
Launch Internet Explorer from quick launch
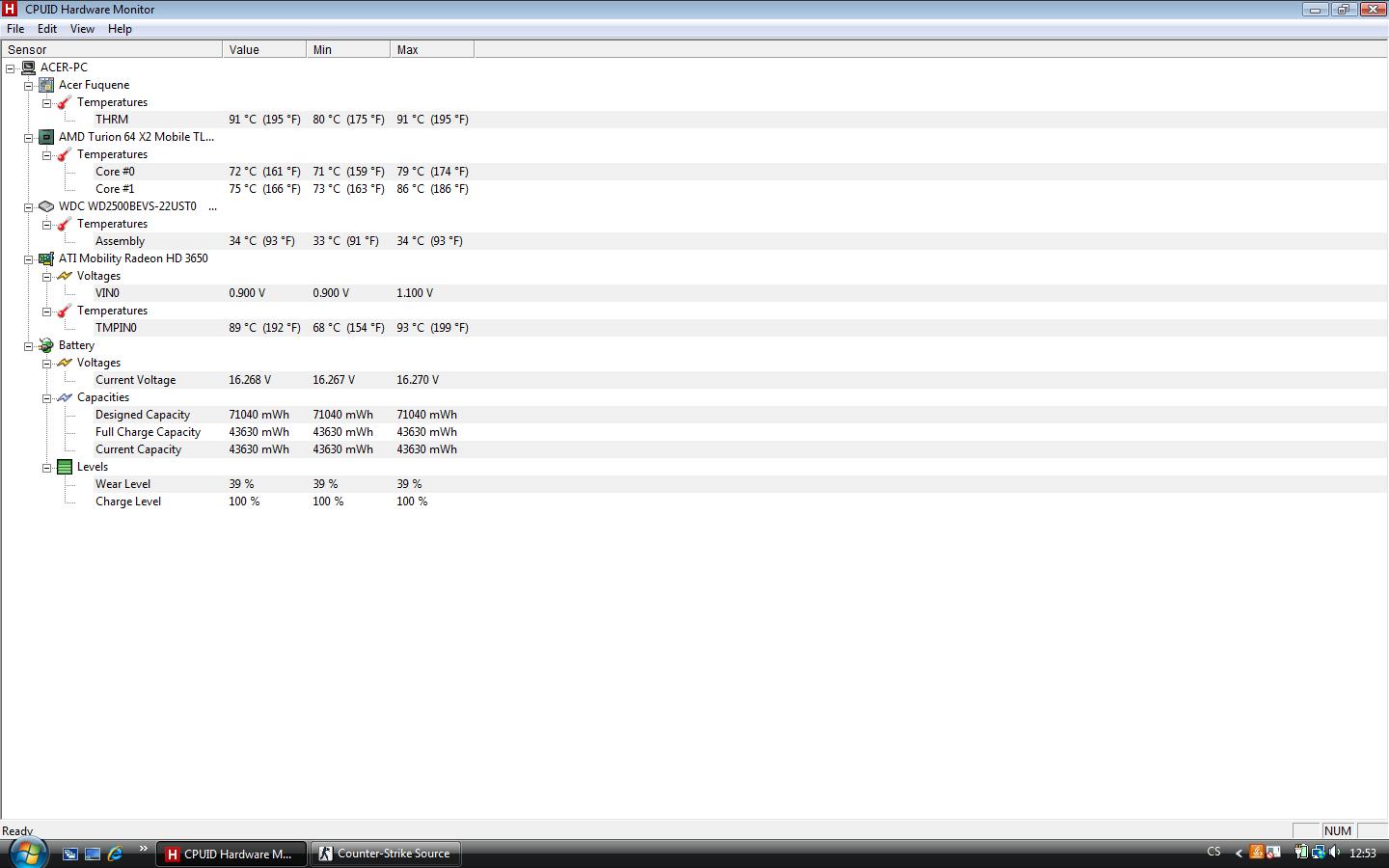pyautogui.click(x=115, y=854)
